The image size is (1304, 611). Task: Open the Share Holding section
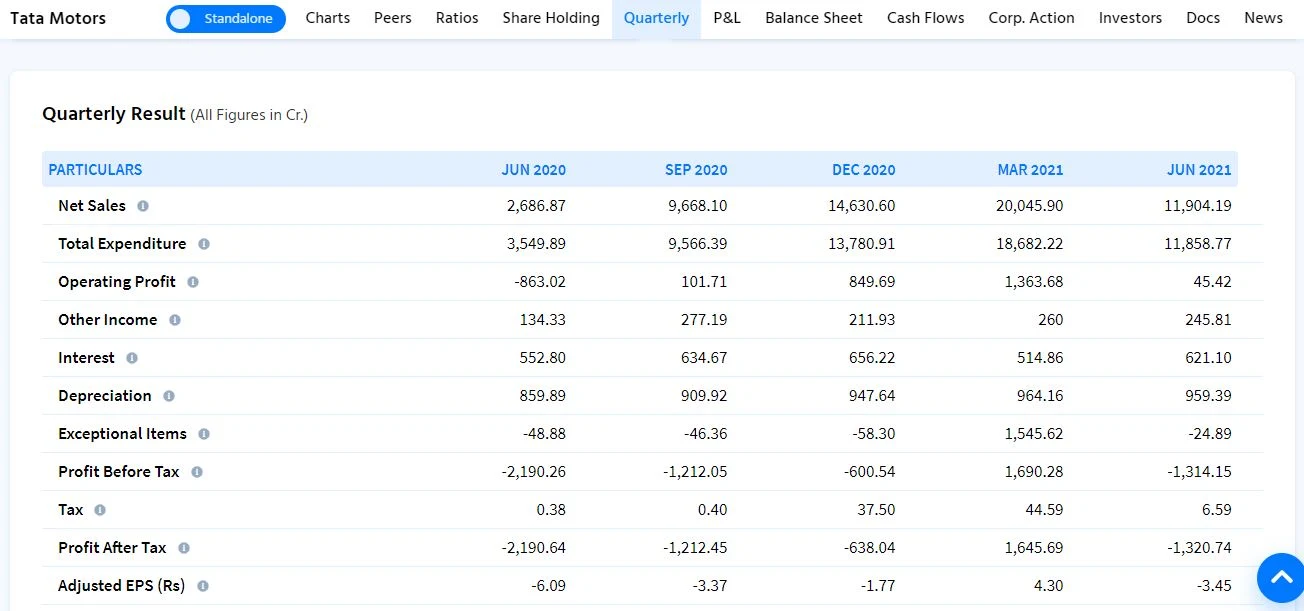coord(550,17)
